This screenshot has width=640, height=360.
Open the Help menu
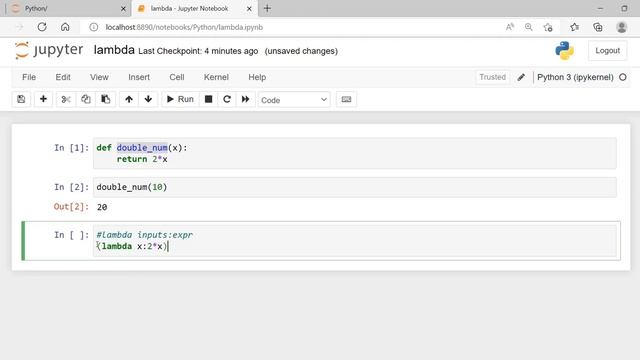click(x=257, y=77)
